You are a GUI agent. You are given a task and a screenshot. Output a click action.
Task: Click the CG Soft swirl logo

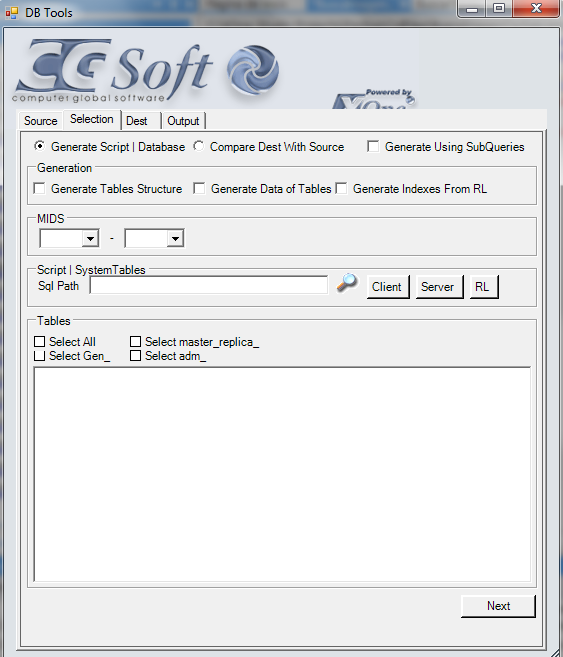click(253, 70)
